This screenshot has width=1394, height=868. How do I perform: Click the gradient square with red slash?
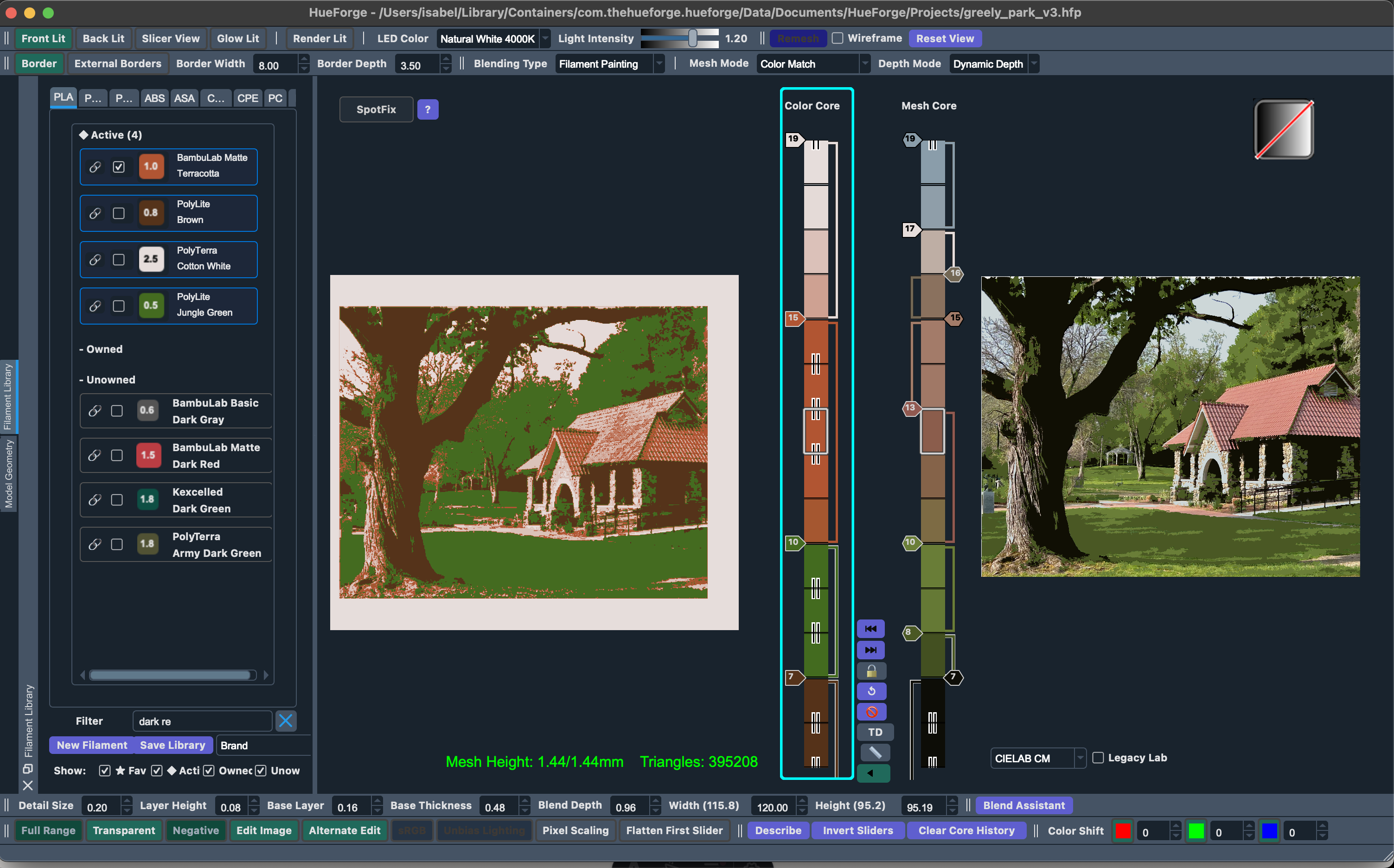tap(1284, 130)
